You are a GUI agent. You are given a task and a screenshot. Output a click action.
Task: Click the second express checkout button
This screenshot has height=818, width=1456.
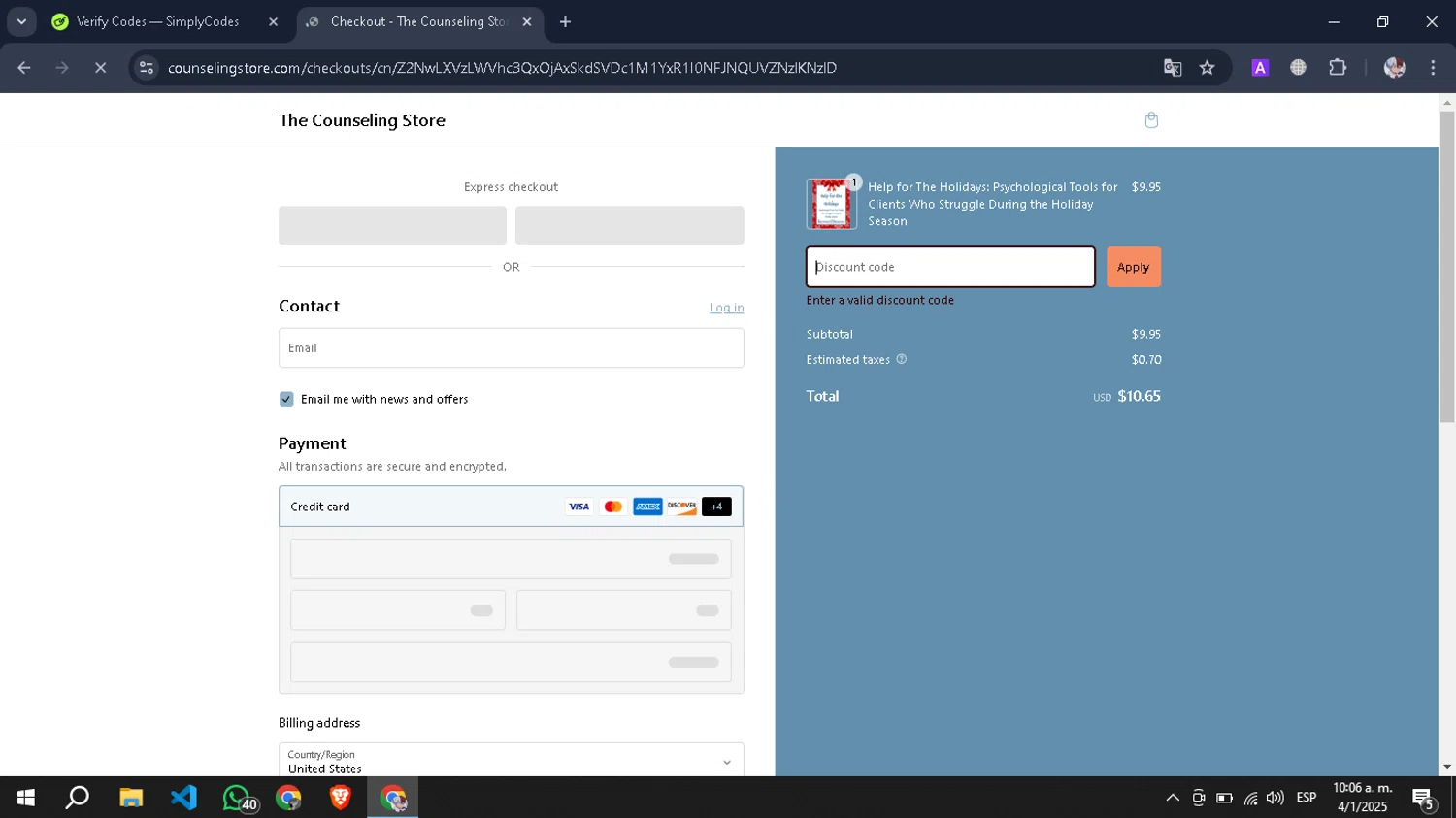point(630,225)
